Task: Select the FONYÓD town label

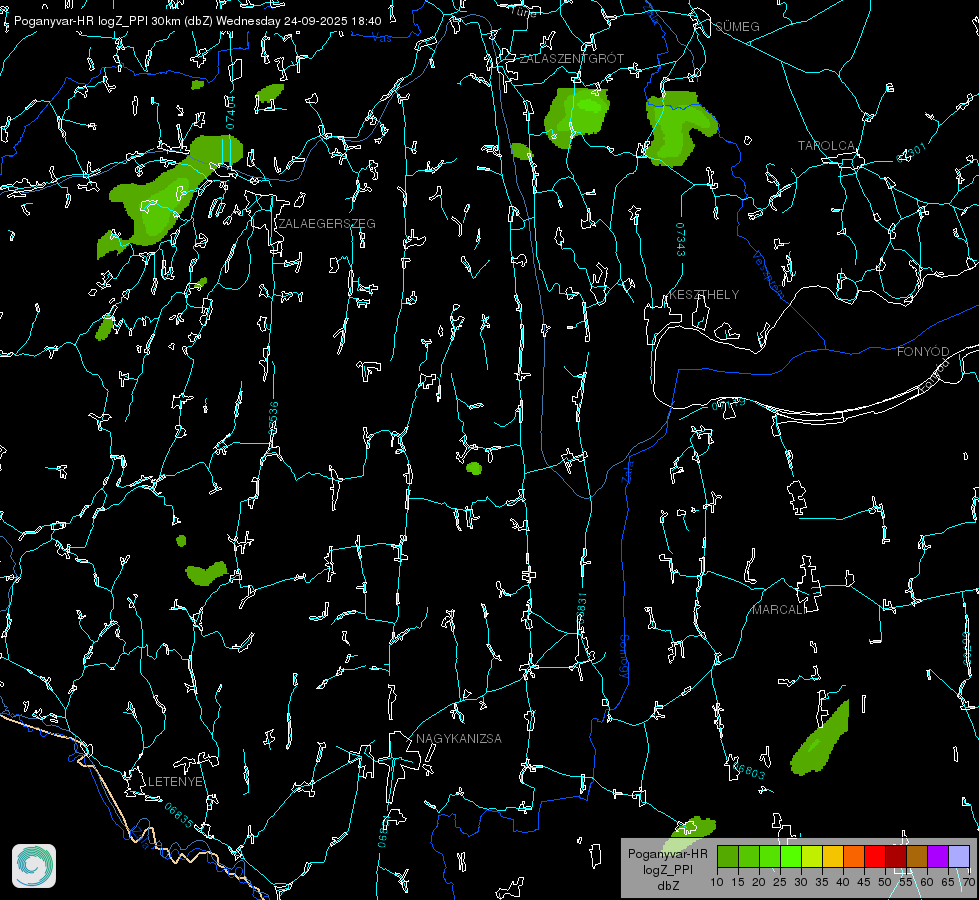Action: [923, 352]
